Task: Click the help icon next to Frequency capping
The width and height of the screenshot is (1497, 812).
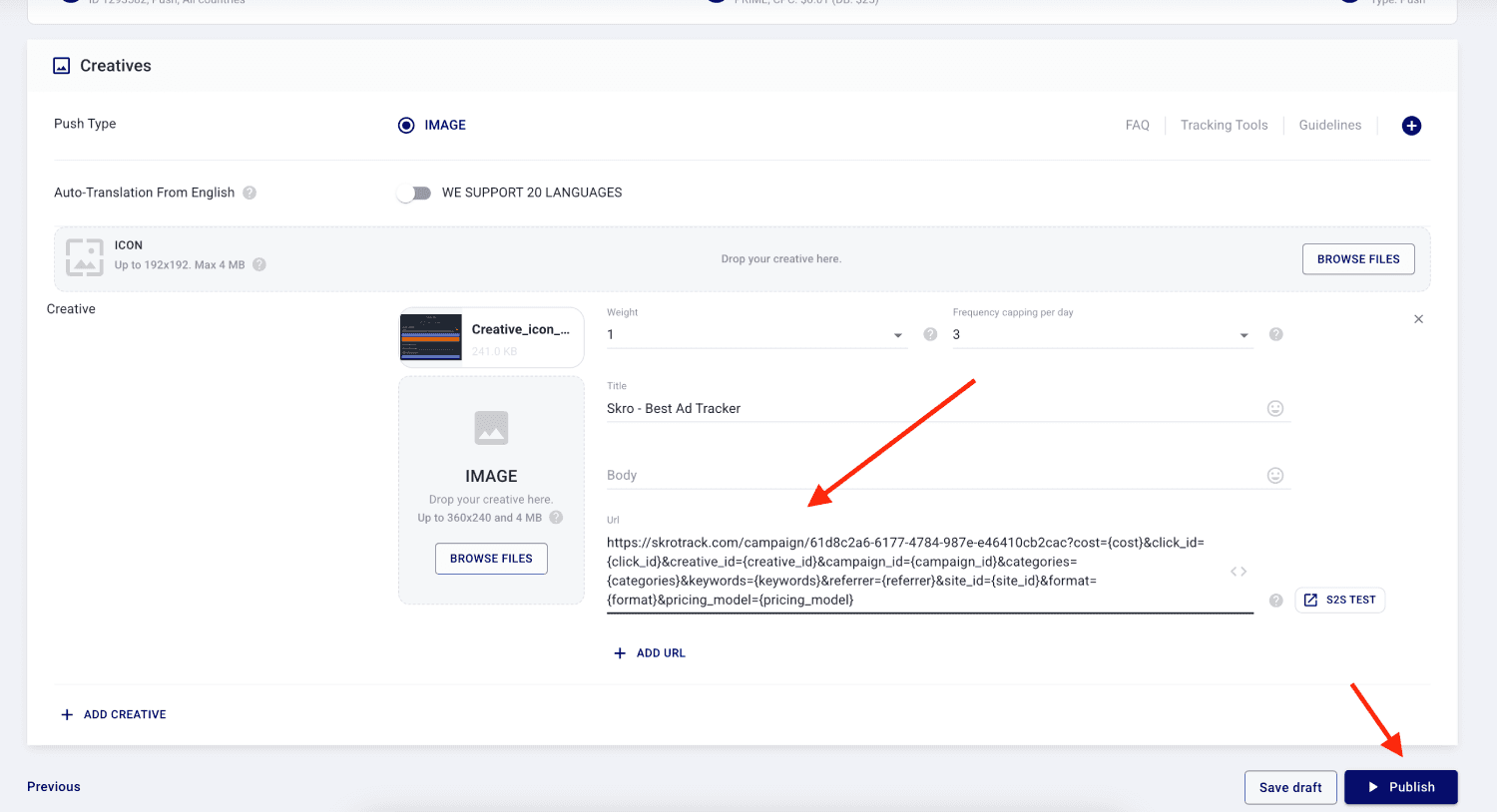Action: [x=1275, y=334]
